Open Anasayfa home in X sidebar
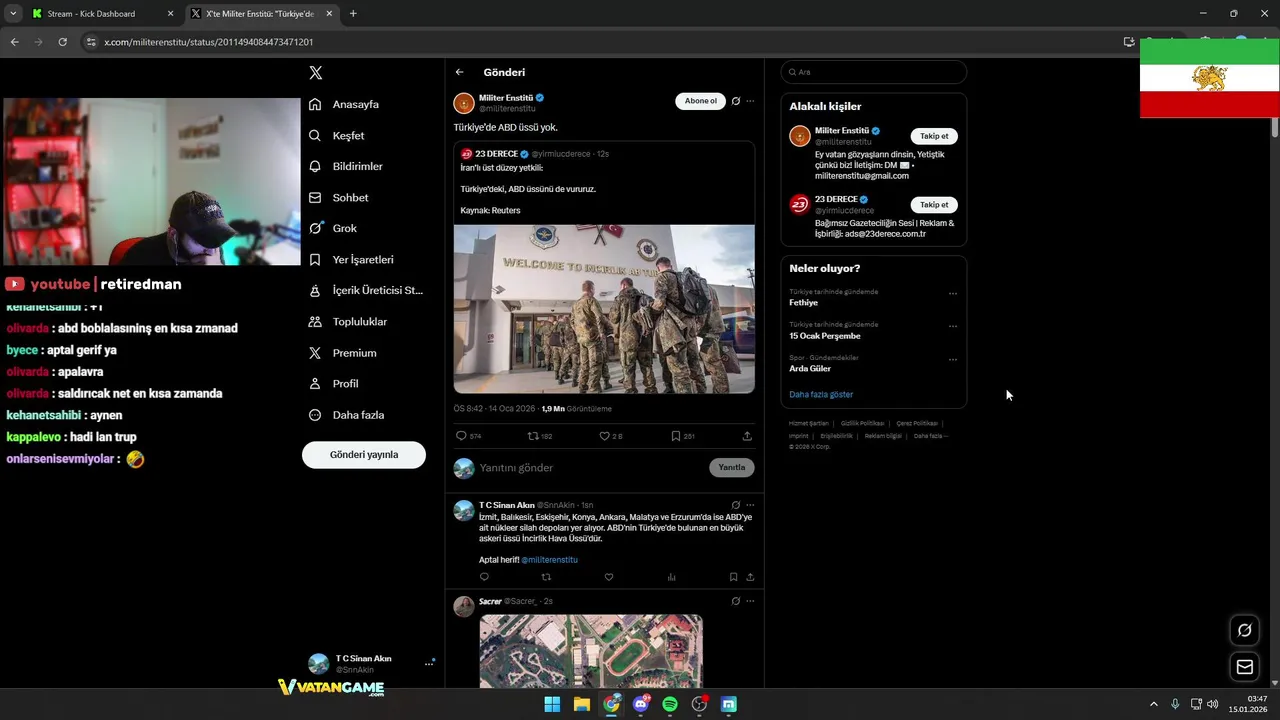1280x720 pixels. (x=344, y=104)
